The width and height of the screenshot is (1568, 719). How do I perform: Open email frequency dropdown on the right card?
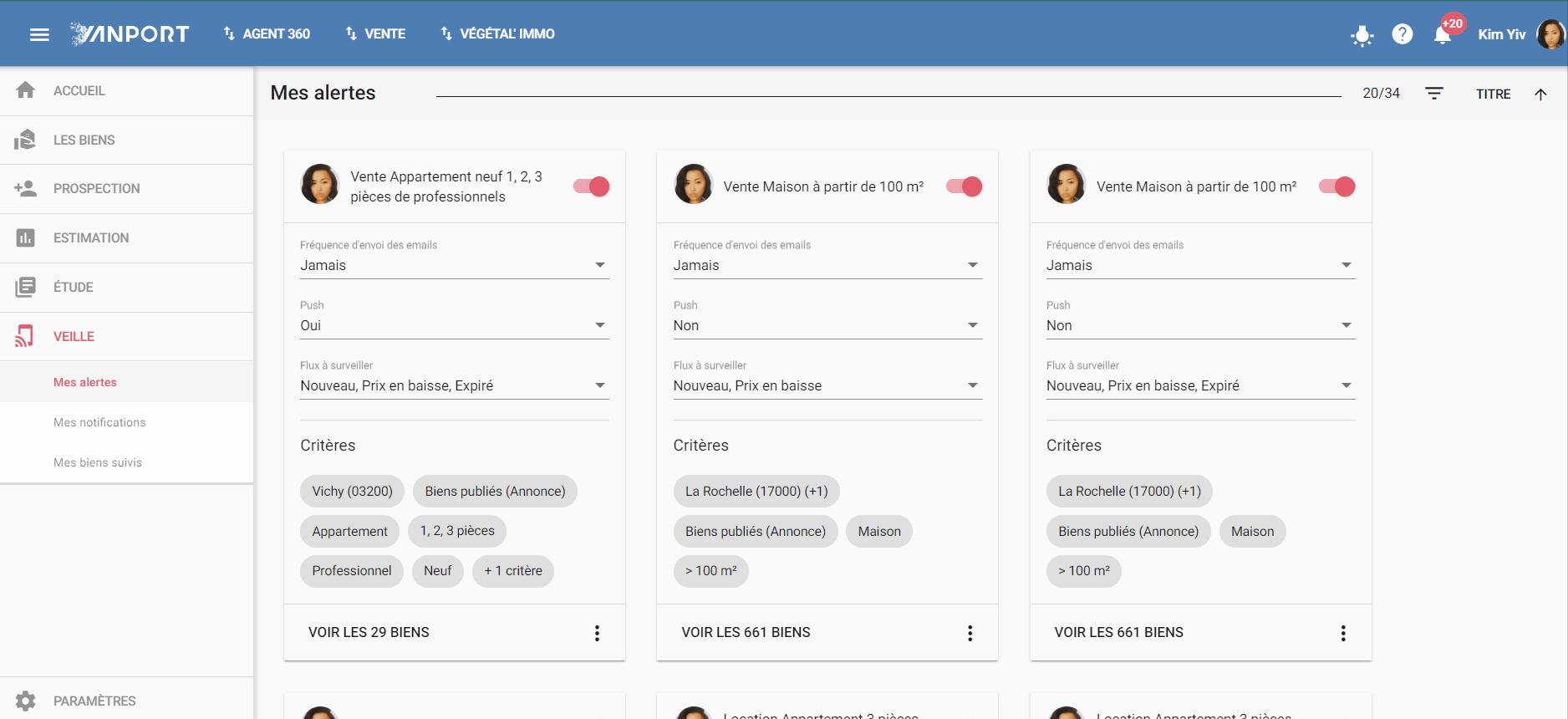1200,265
